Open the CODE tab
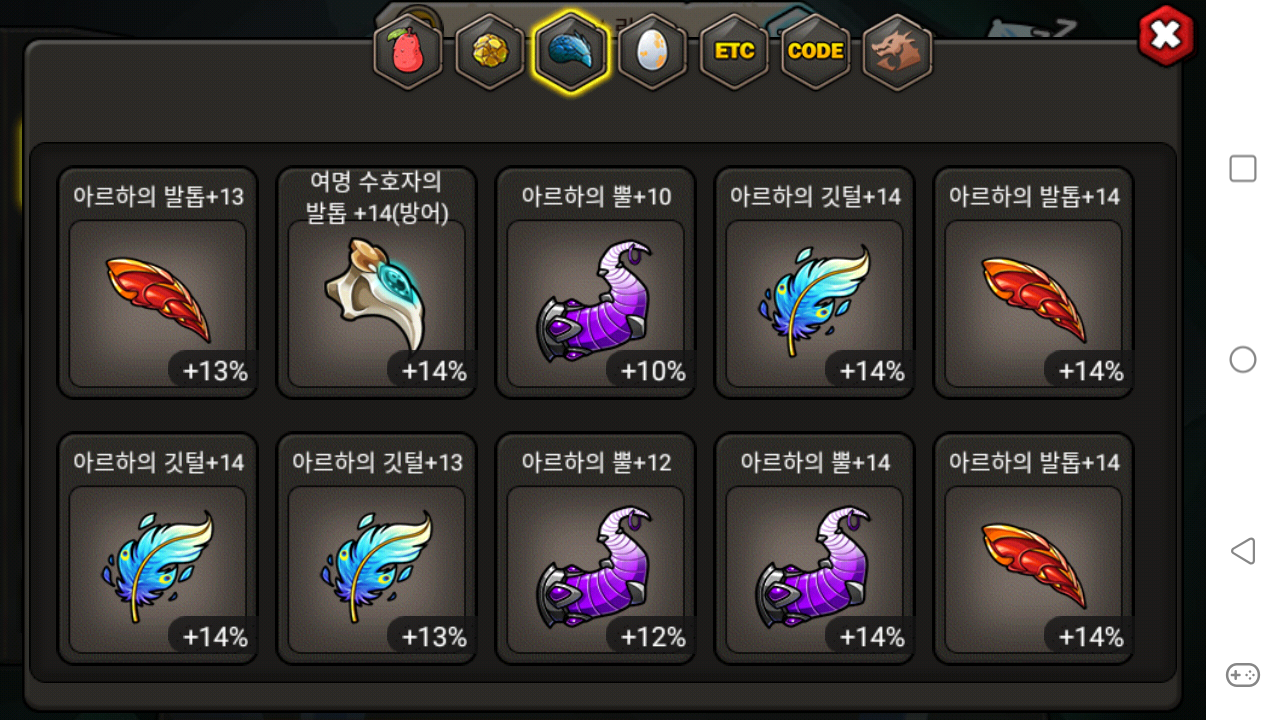Image resolution: width=1280 pixels, height=720 pixels. [816, 51]
